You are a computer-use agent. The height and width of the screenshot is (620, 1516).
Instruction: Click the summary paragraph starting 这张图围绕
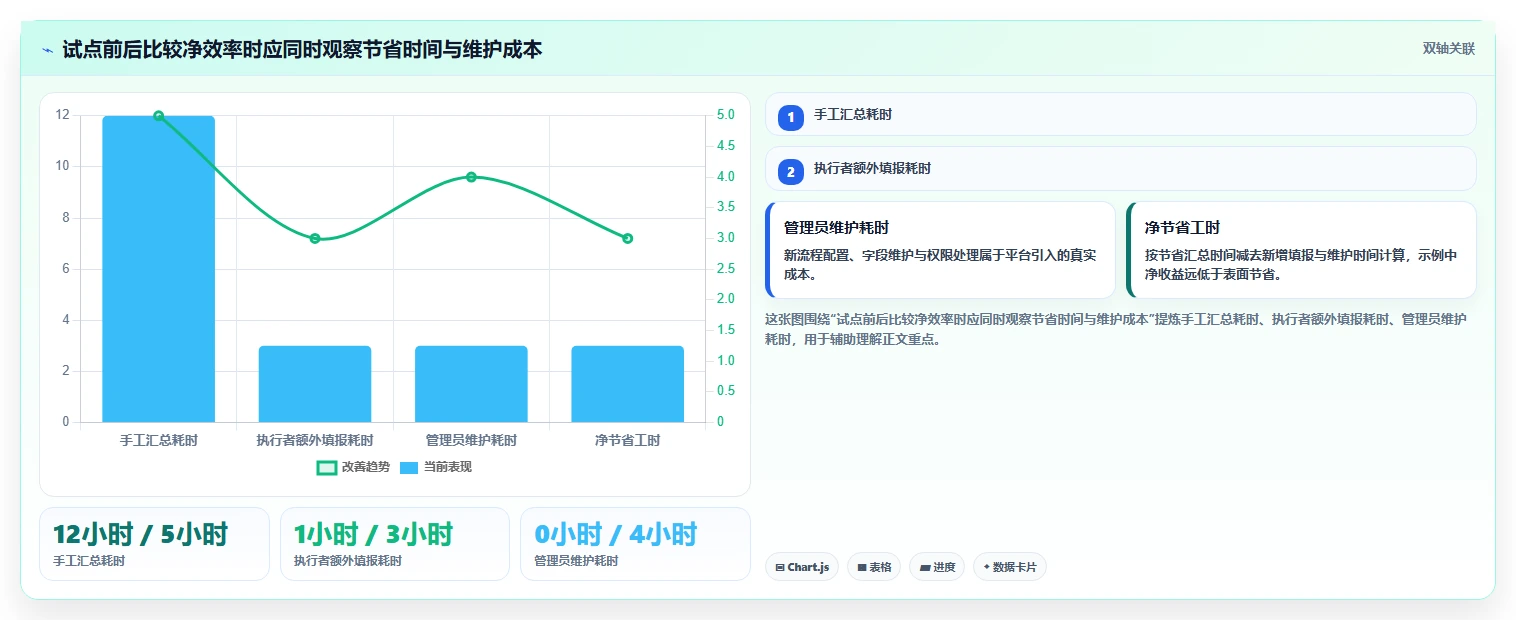(x=1116, y=329)
